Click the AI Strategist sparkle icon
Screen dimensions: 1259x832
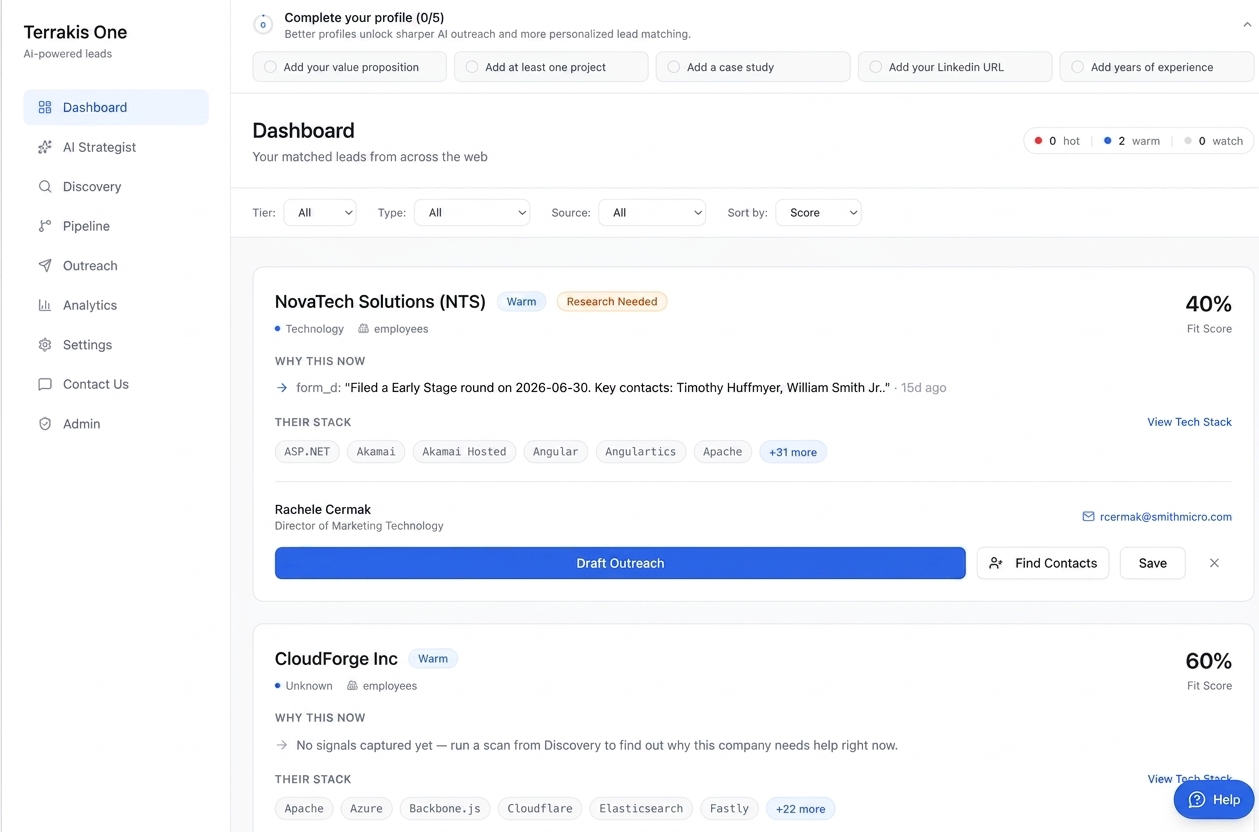45,147
